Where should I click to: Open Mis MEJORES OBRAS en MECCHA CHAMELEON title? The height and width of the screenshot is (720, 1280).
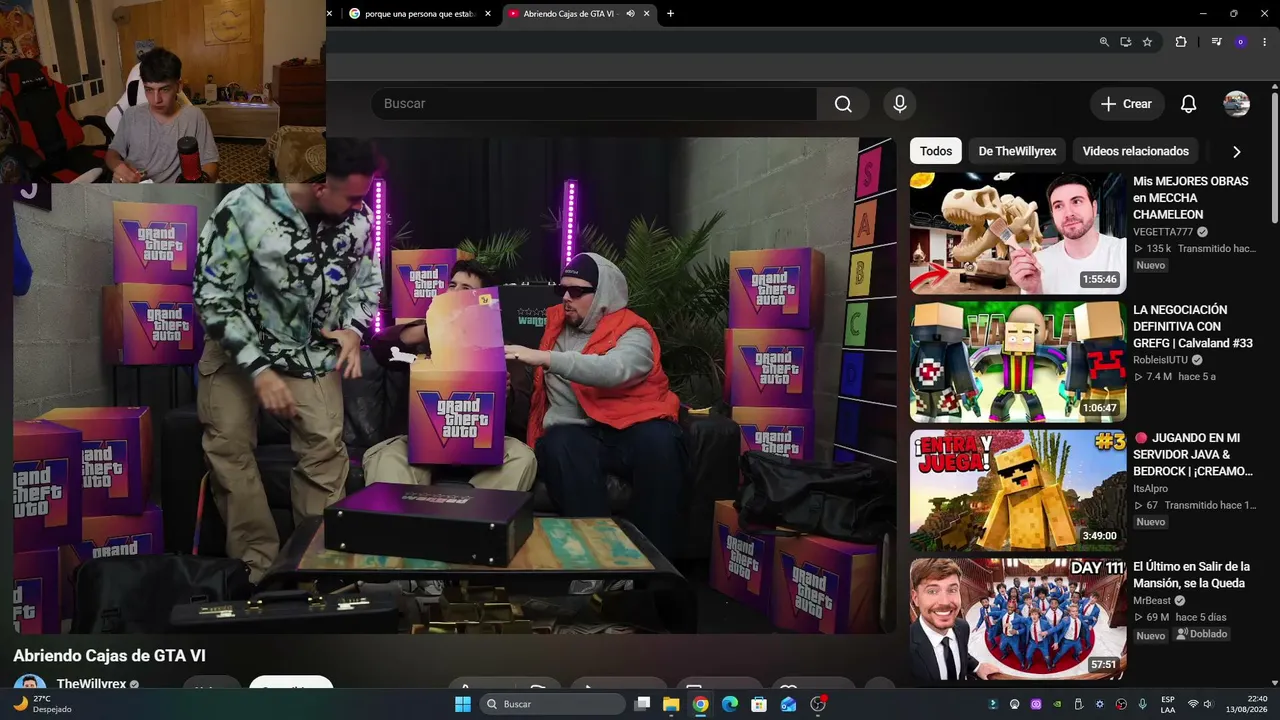click(1191, 198)
